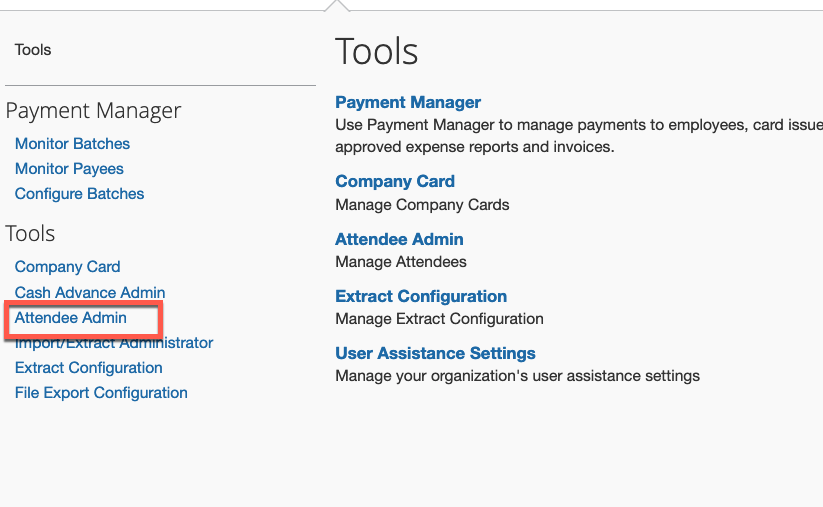Viewport: 823px width, 507px height.
Task: Select the Monitor Payees link
Action: click(69, 169)
